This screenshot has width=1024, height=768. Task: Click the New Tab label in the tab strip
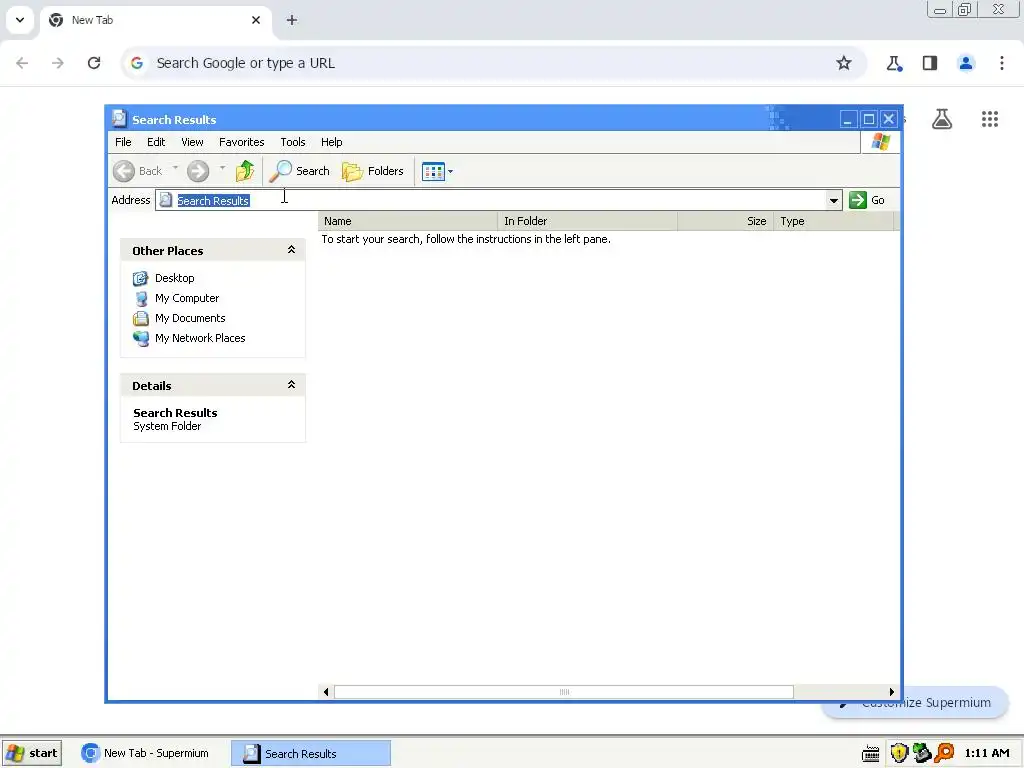point(92,20)
